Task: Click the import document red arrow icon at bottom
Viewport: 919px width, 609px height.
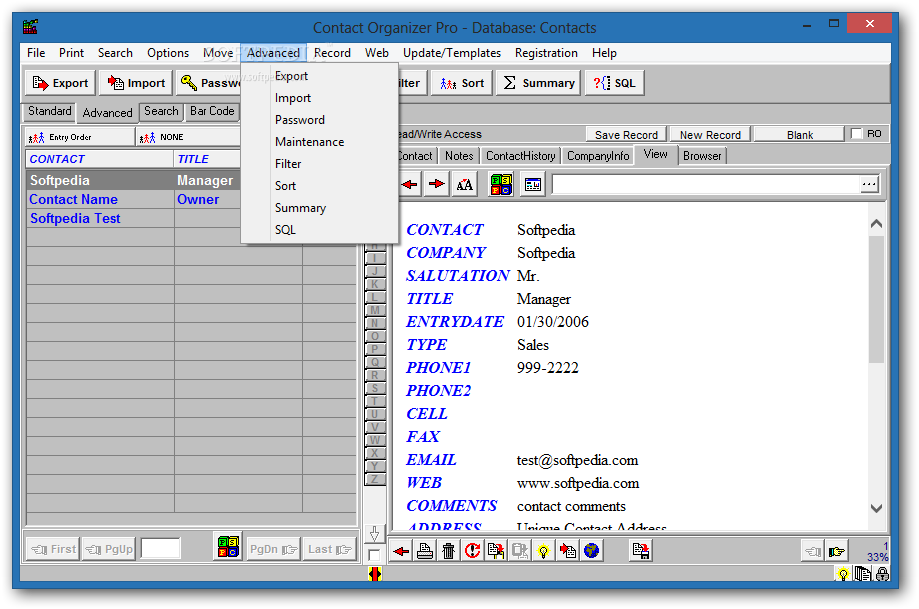Action: (x=567, y=551)
